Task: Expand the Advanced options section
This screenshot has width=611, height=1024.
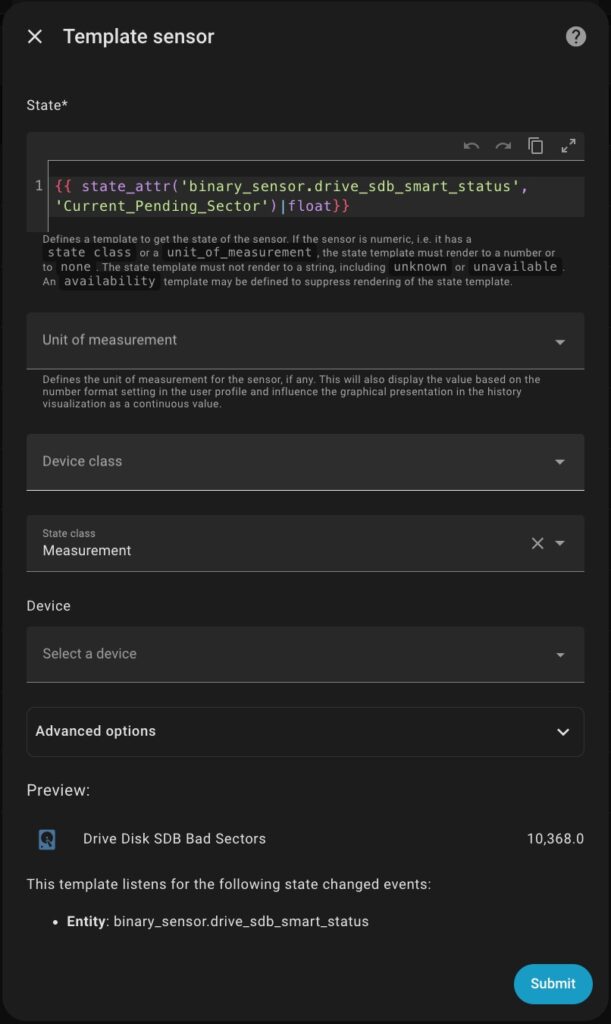Action: click(305, 731)
